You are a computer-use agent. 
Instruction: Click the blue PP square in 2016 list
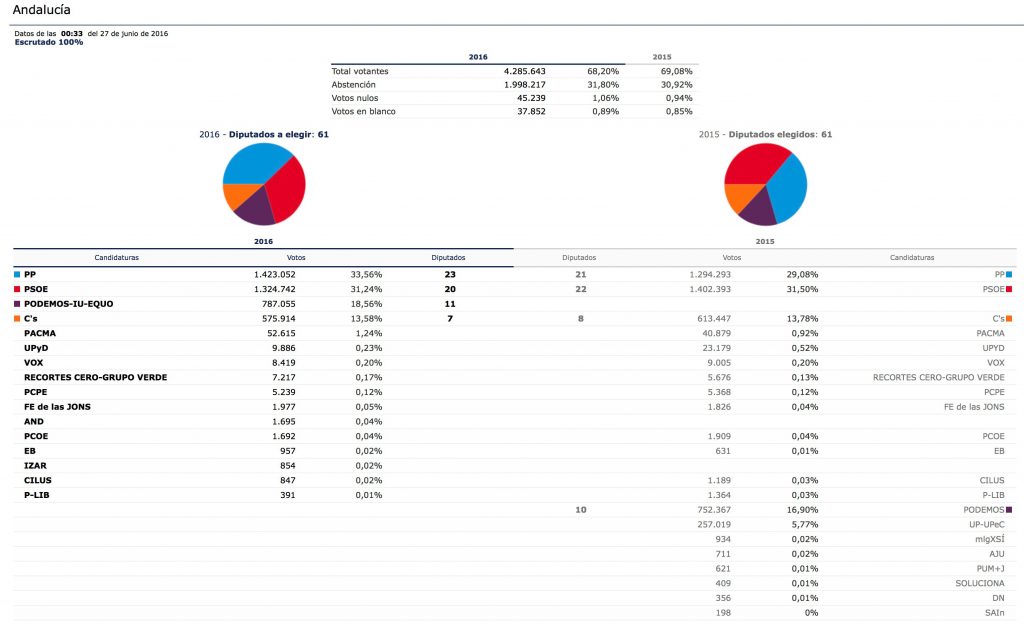(17, 273)
